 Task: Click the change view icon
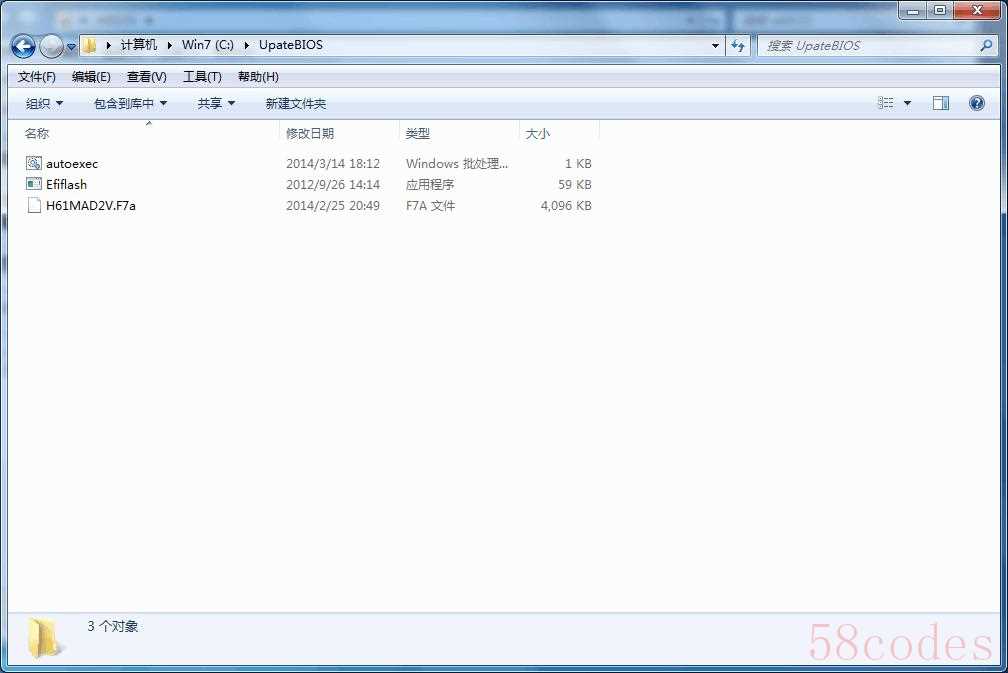tap(886, 103)
